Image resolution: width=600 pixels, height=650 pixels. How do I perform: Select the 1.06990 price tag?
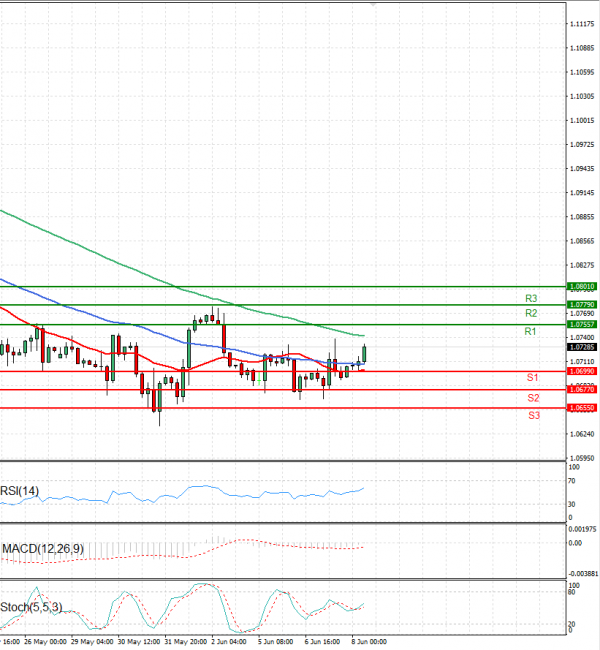[x=582, y=371]
